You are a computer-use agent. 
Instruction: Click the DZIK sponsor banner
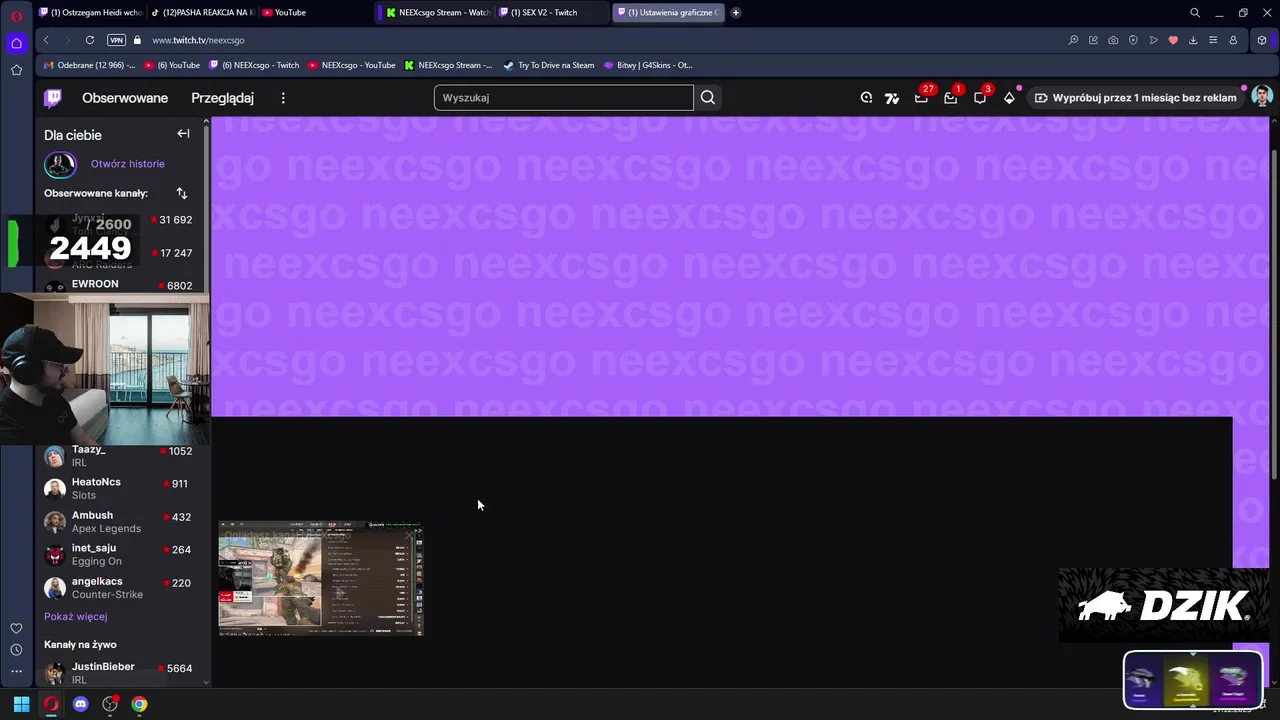(x=1163, y=605)
